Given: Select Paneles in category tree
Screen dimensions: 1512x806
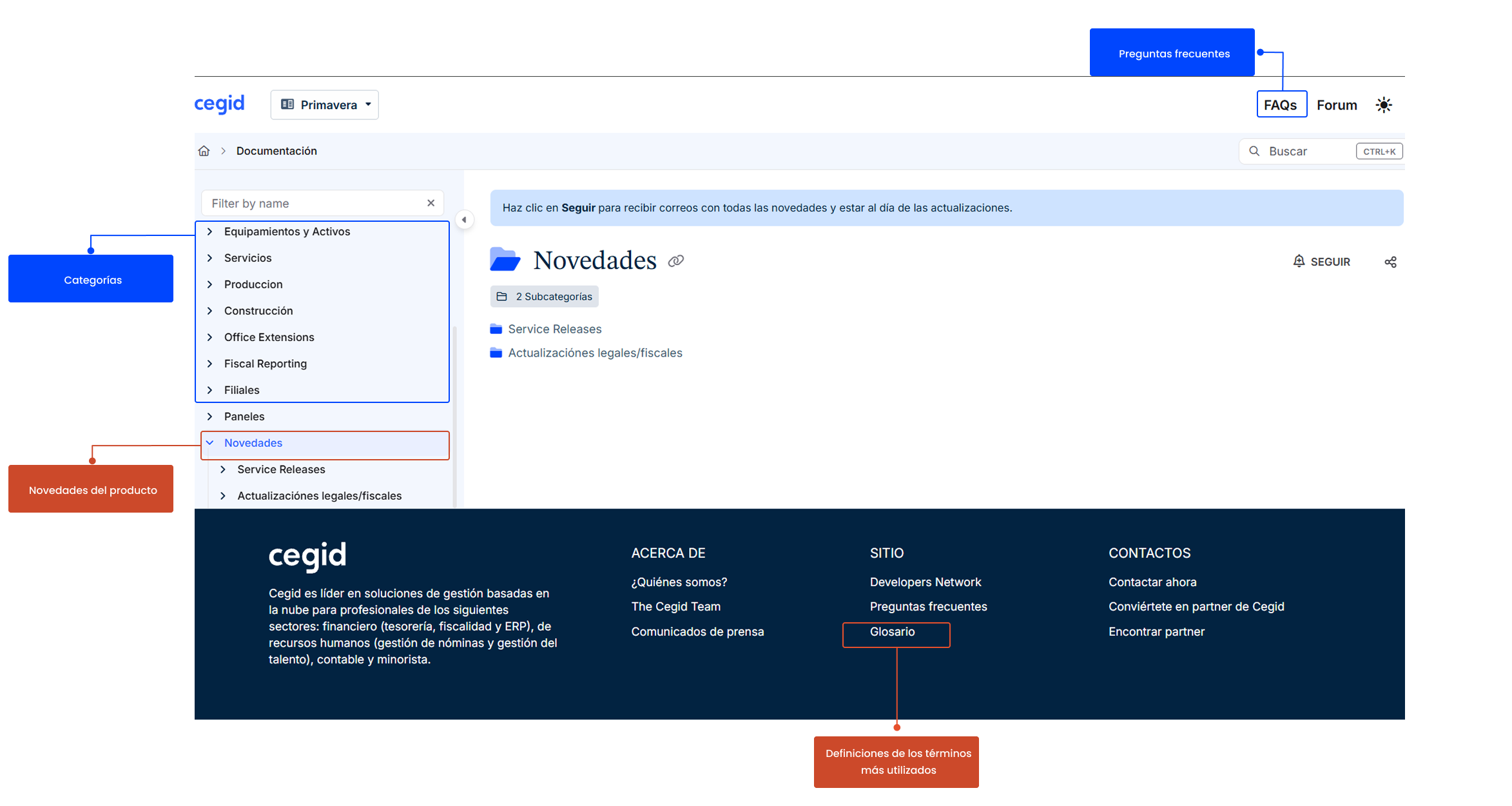Looking at the screenshot, I should click(244, 417).
